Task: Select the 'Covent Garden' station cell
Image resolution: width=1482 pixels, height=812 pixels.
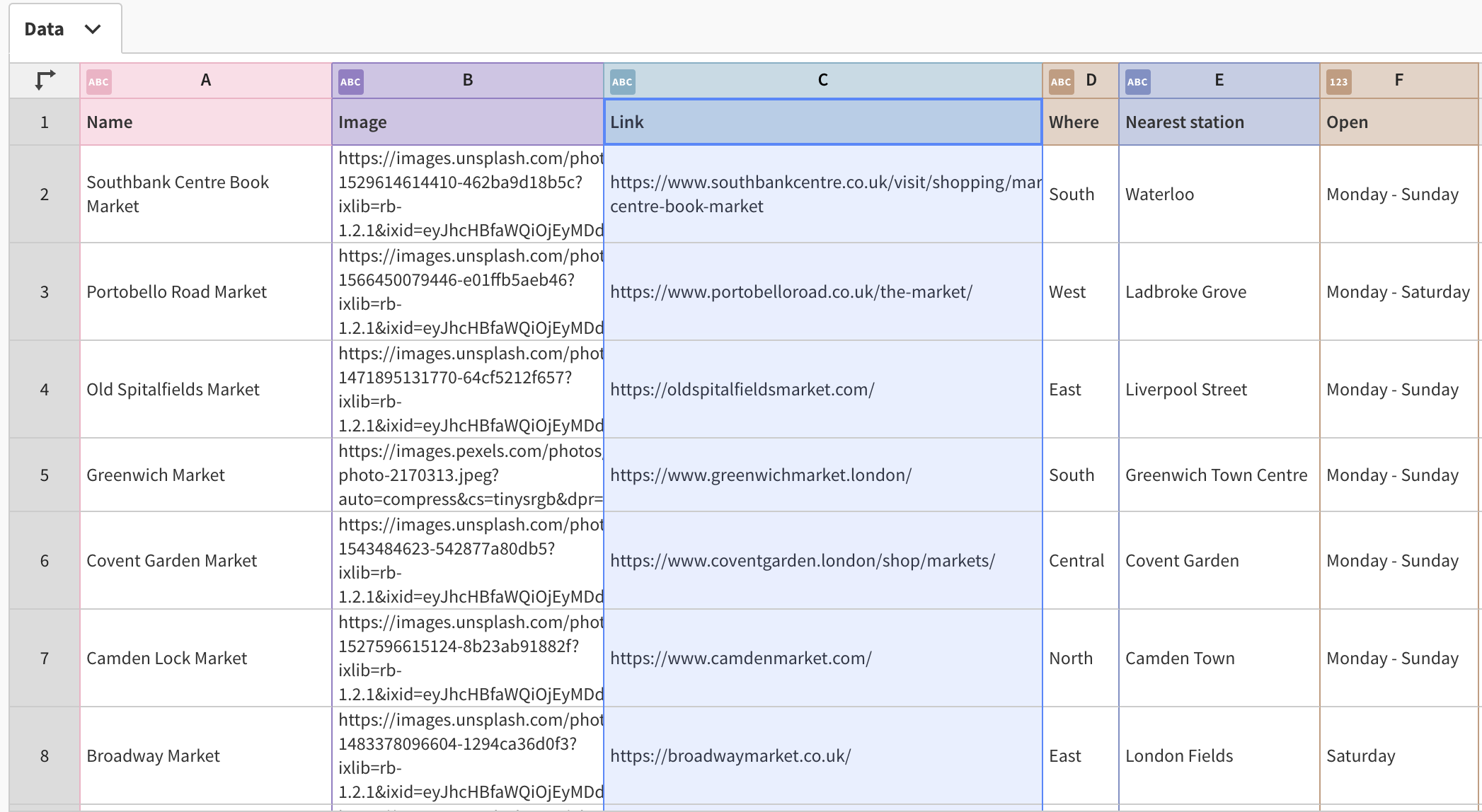Action: click(x=1219, y=561)
